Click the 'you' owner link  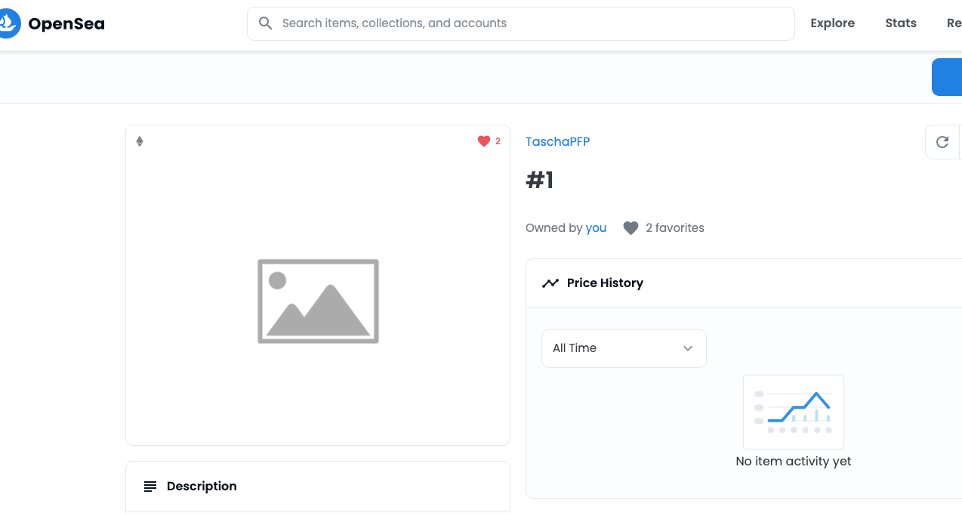pos(596,228)
